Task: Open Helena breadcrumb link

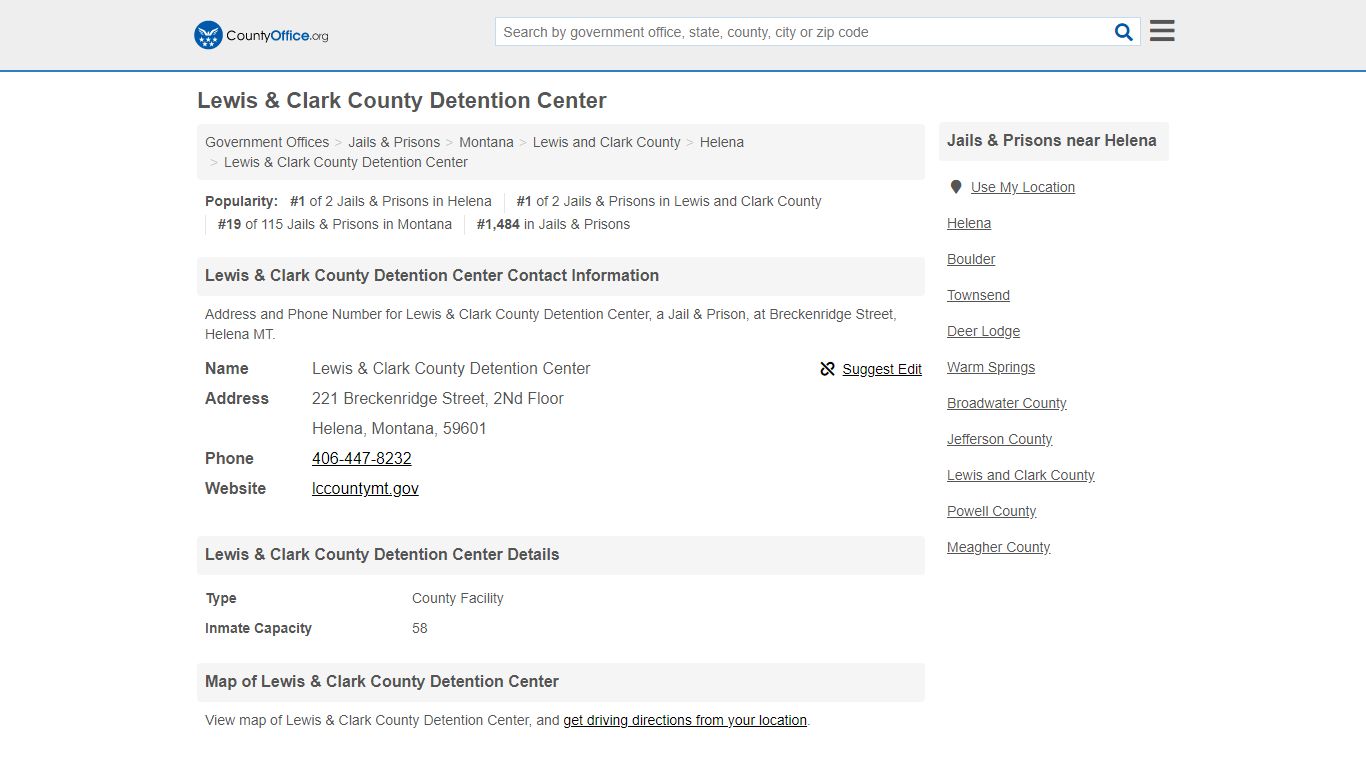Action: point(722,142)
